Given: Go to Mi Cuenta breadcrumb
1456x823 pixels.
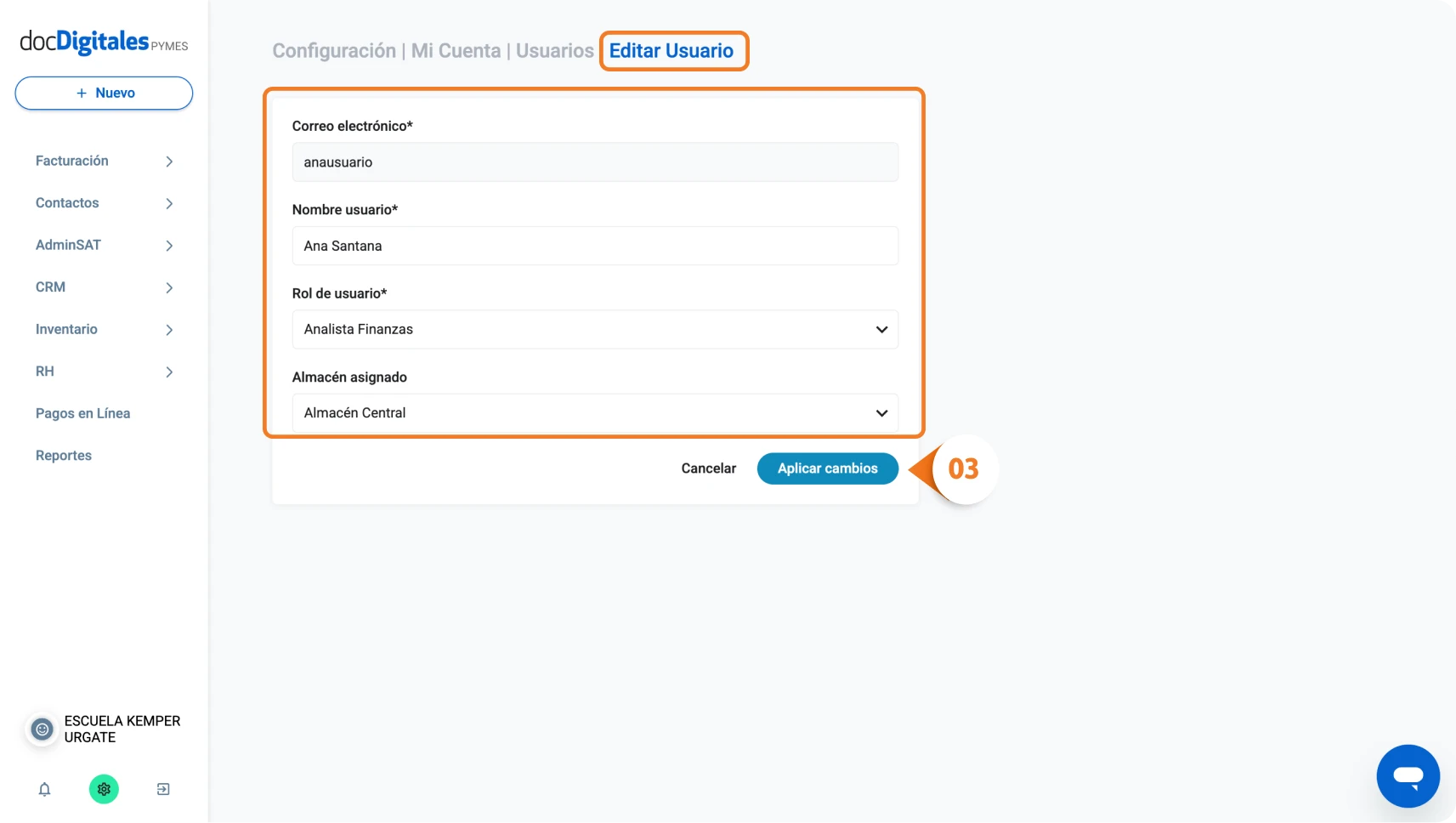Looking at the screenshot, I should point(456,51).
